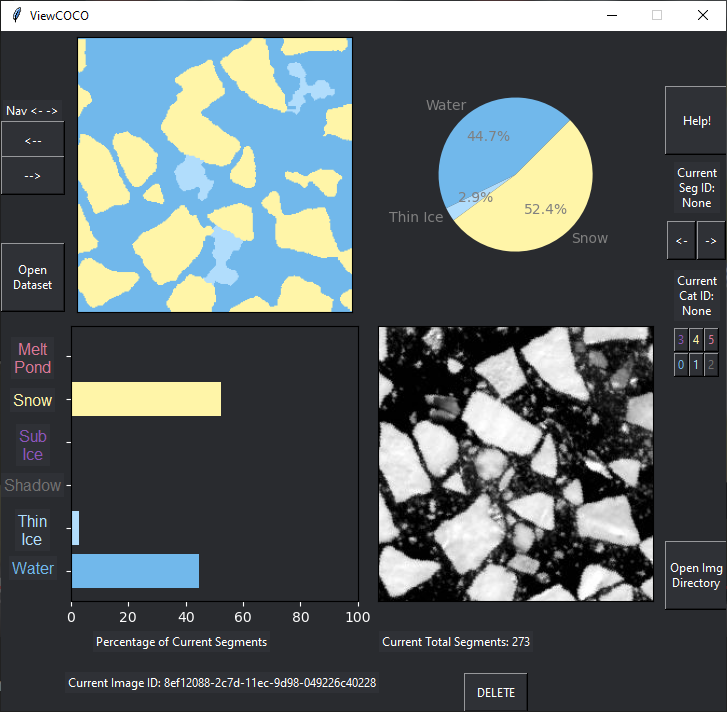Select category ID 0 button
727x712 pixels.
pyautogui.click(x=681, y=365)
